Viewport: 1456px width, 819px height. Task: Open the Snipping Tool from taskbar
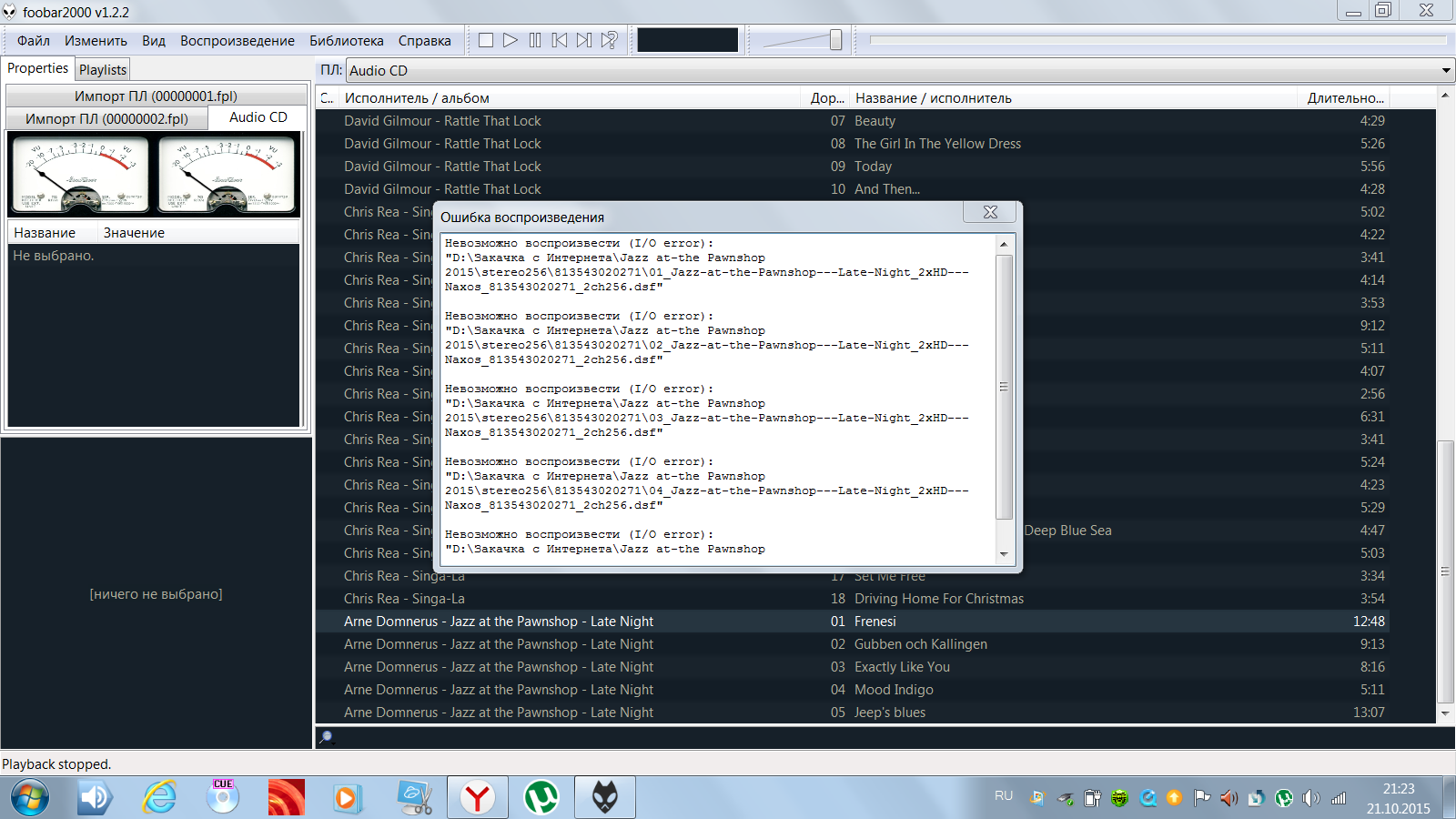[x=415, y=798]
